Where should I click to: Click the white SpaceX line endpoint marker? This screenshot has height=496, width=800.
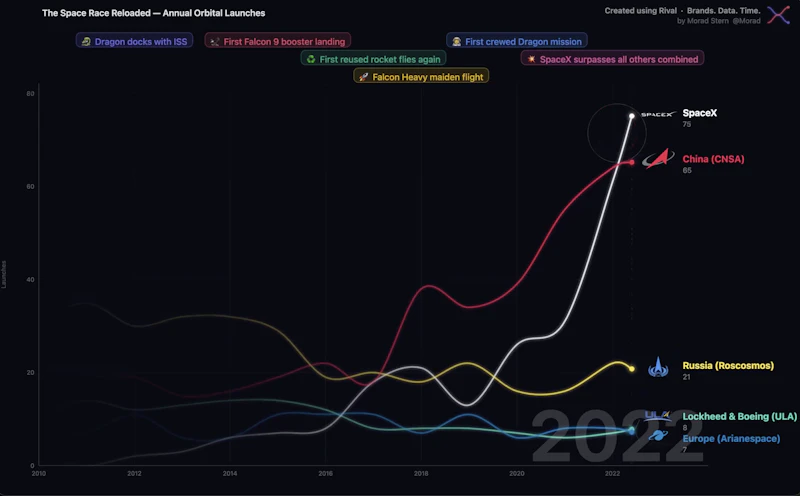coord(632,116)
